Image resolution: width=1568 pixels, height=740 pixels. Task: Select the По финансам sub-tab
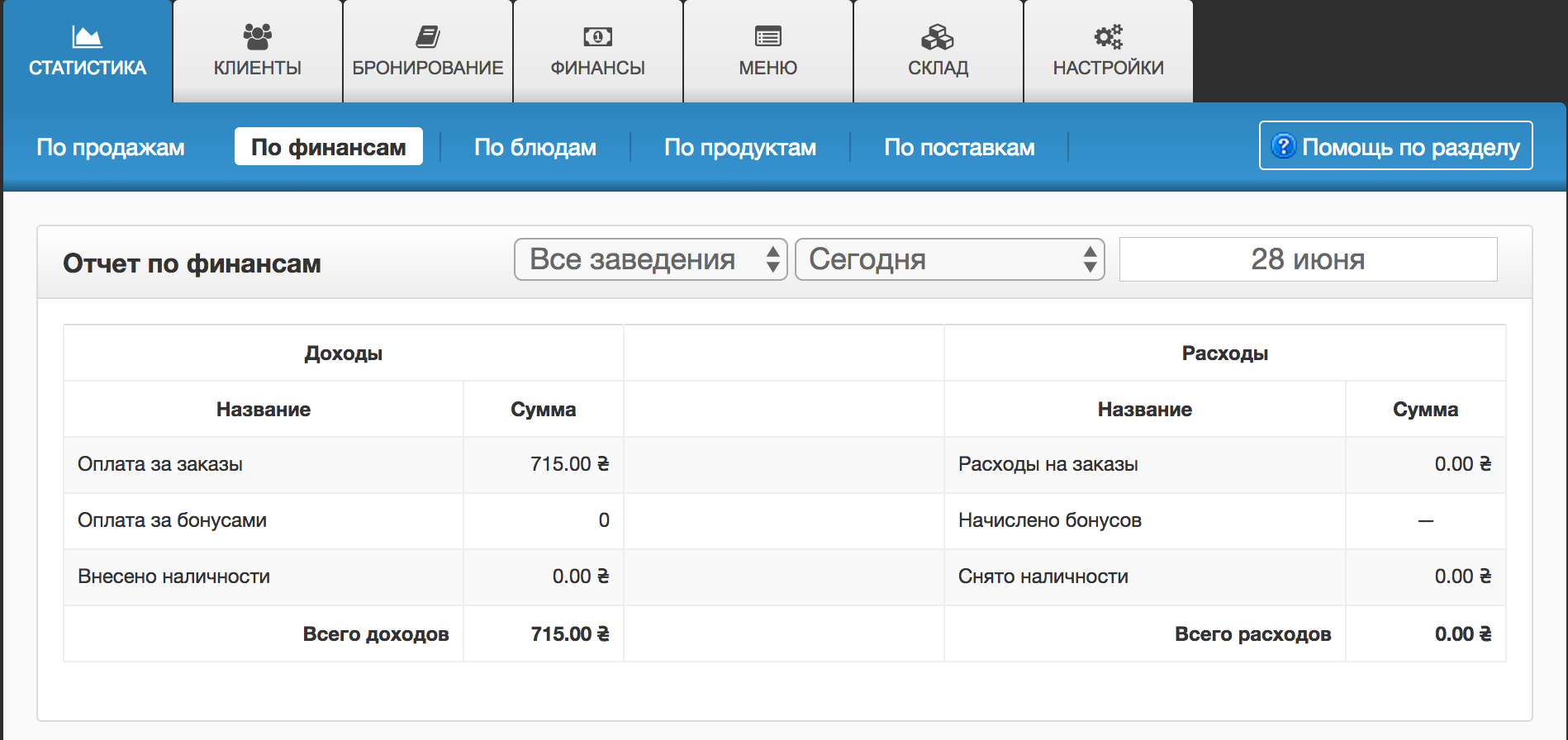click(329, 146)
